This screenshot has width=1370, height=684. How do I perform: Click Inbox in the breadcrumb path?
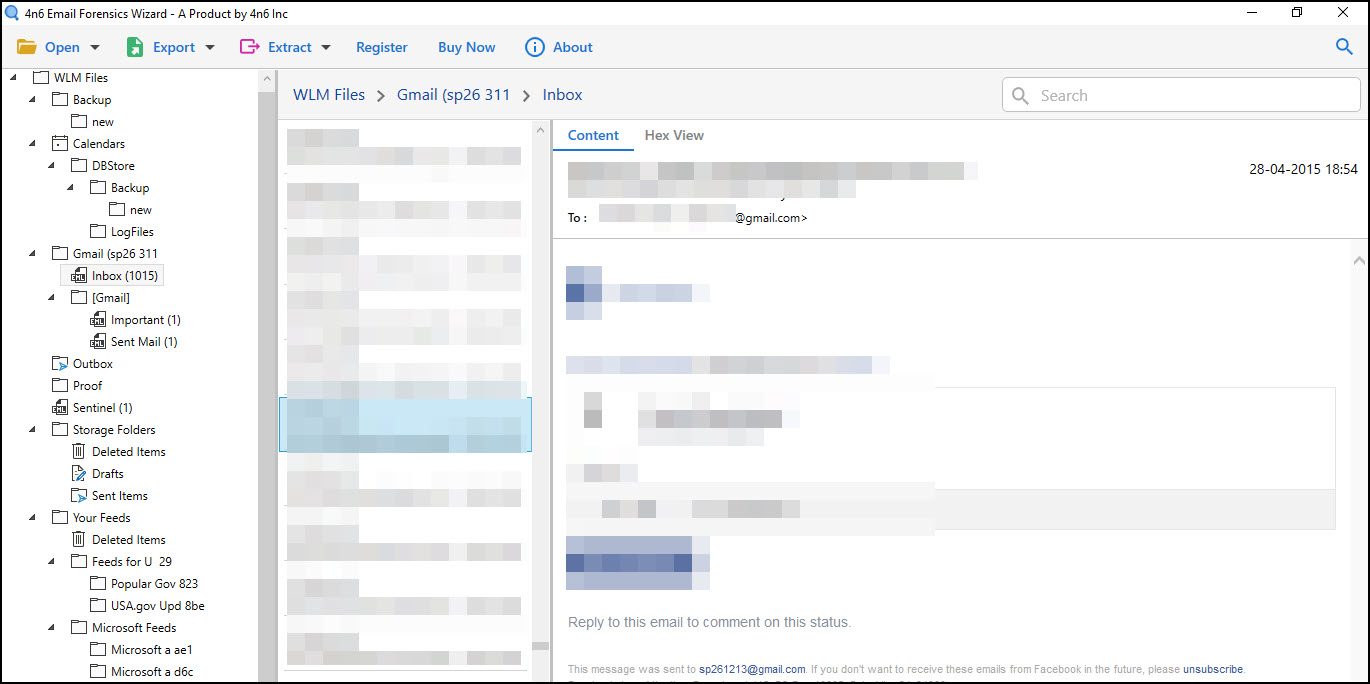pyautogui.click(x=562, y=95)
